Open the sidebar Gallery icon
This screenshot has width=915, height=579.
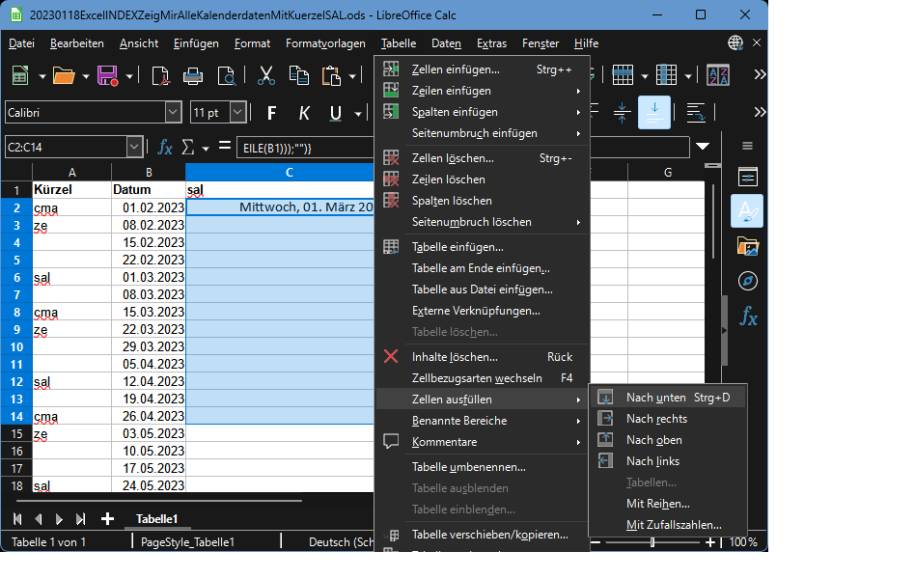(x=747, y=246)
